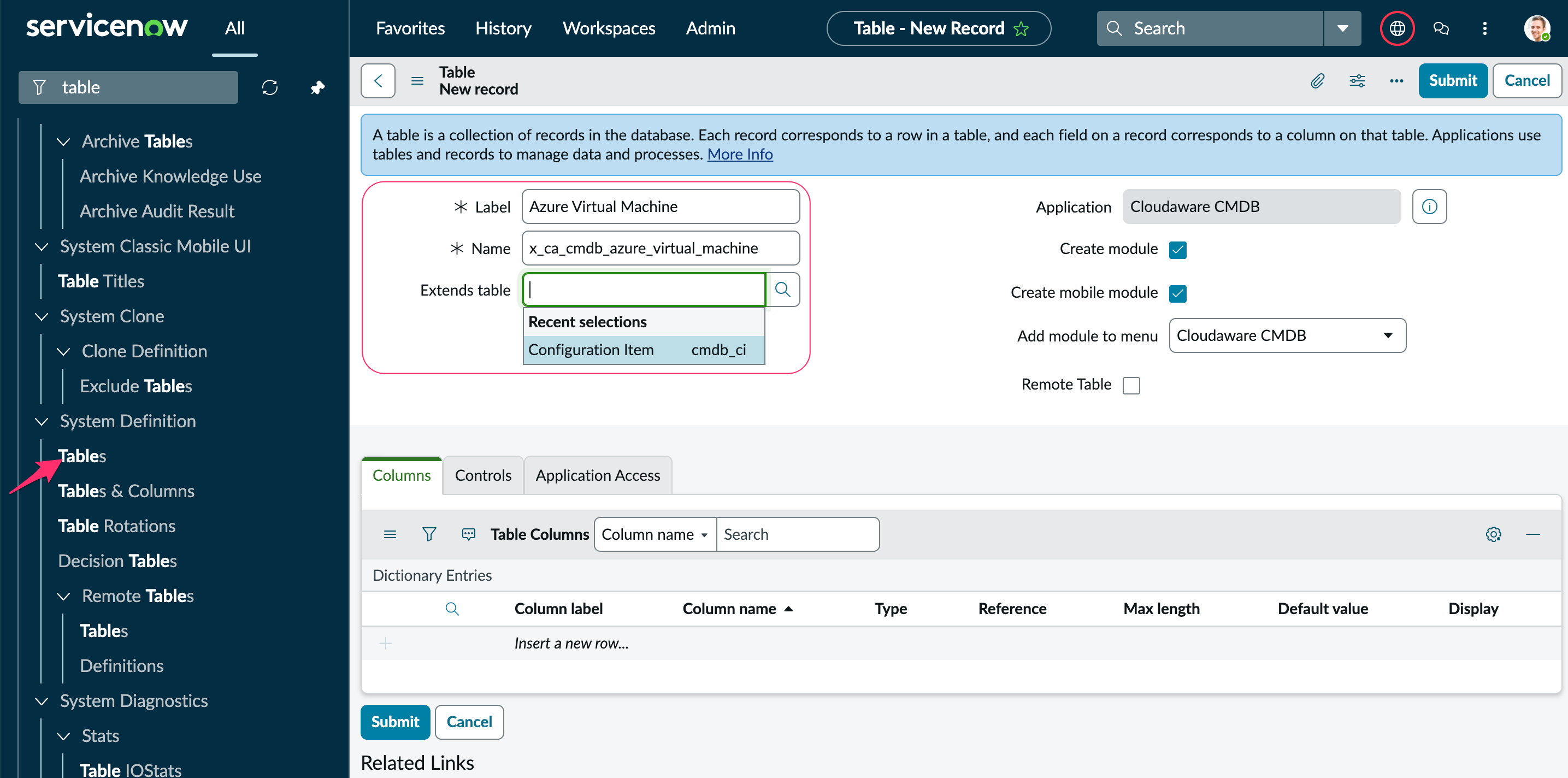This screenshot has height=778, width=1568.
Task: Open the list menu hamburger icon near Table Columns
Action: (390, 534)
